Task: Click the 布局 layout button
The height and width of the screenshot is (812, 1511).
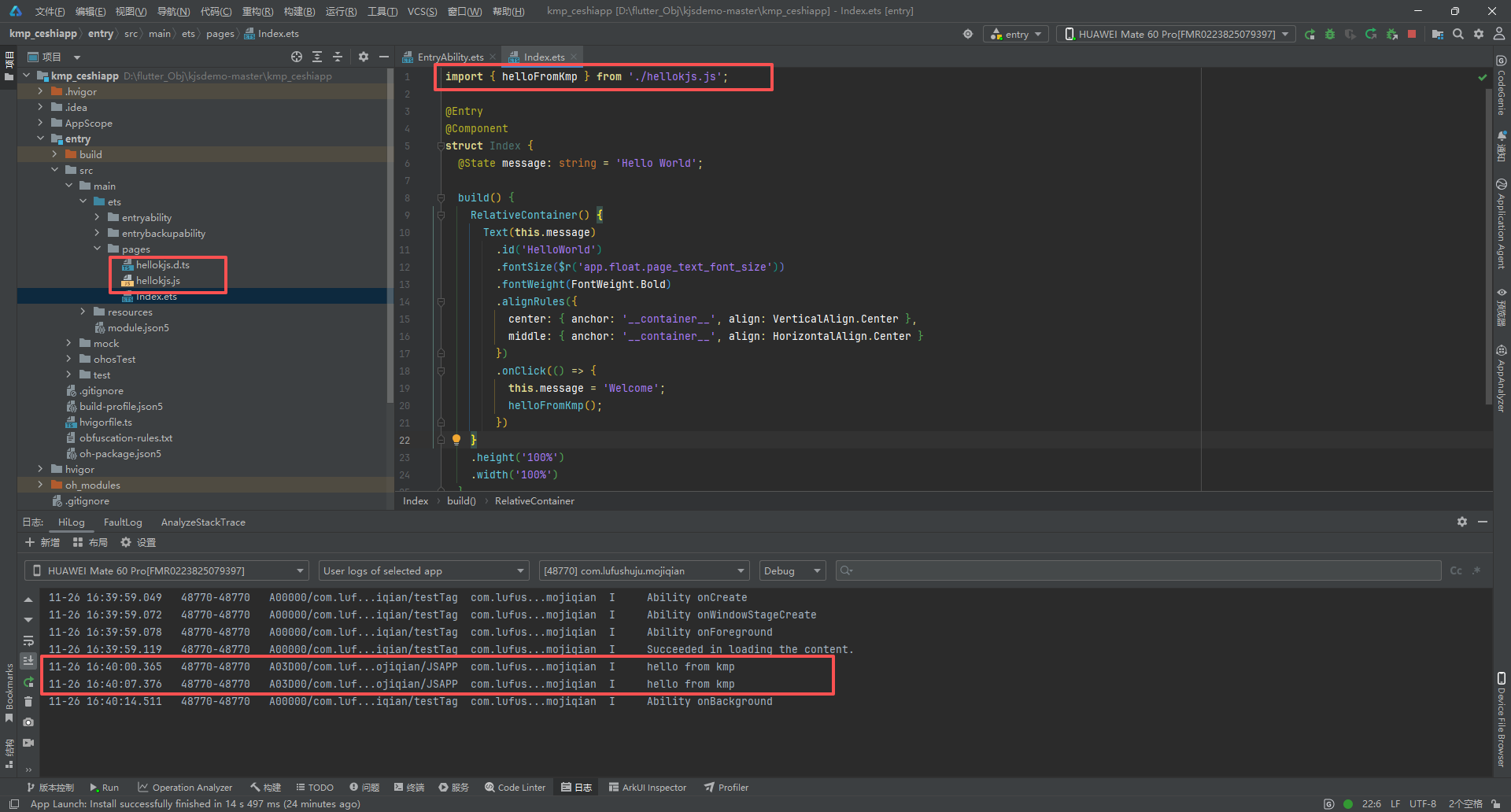Action: pos(90,542)
